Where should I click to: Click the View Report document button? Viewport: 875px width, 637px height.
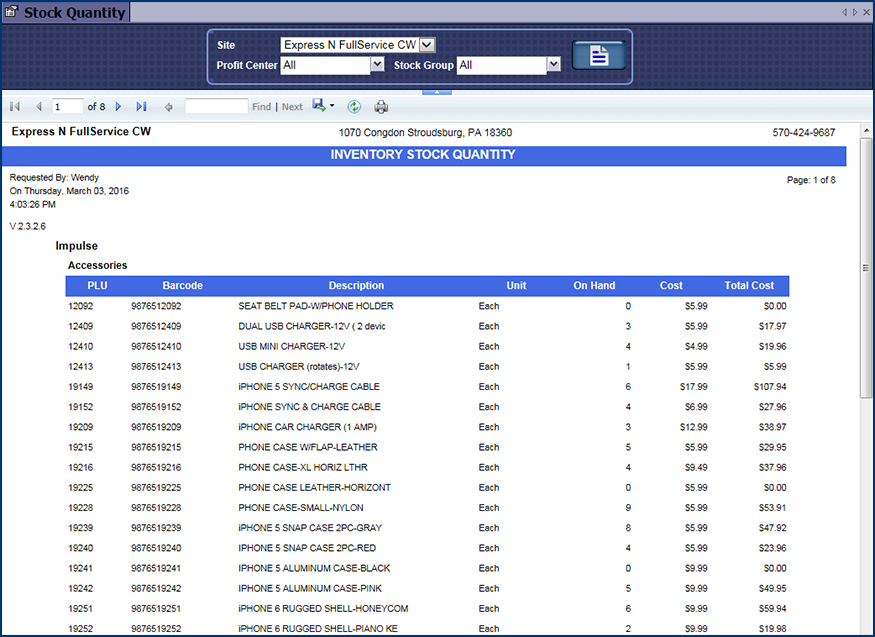click(598, 56)
